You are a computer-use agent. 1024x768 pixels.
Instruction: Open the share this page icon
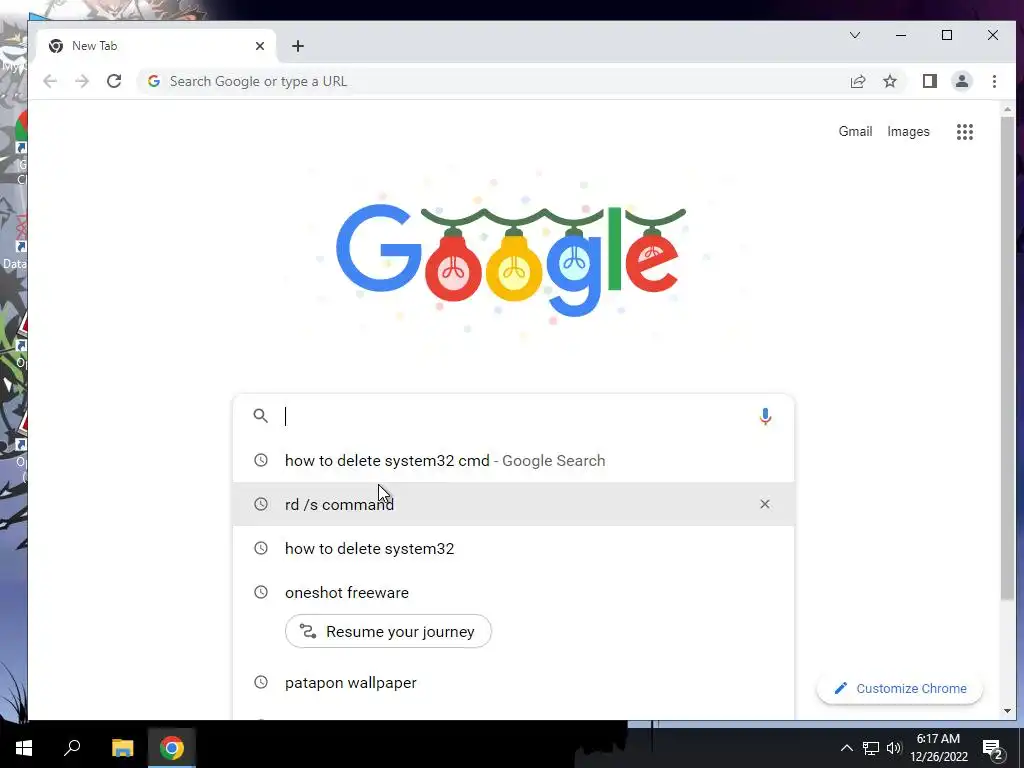pos(857,81)
